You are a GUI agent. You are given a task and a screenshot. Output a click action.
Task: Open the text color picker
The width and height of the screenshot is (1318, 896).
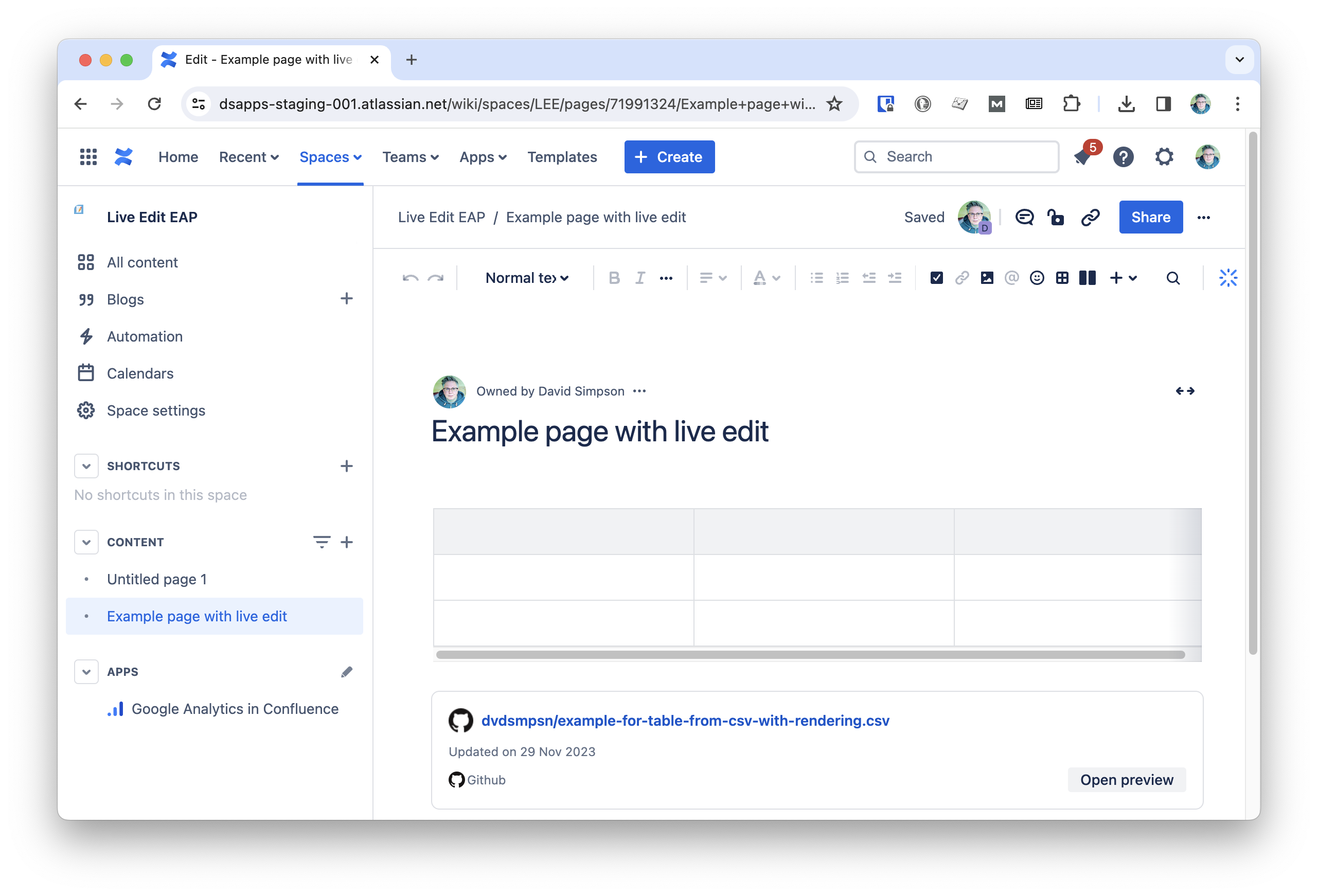click(x=766, y=278)
